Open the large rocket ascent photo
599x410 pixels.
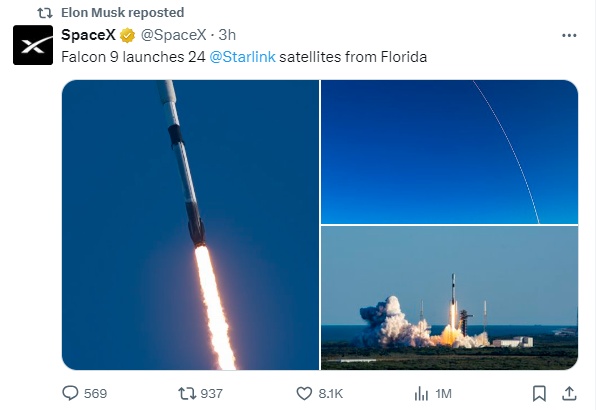190,225
